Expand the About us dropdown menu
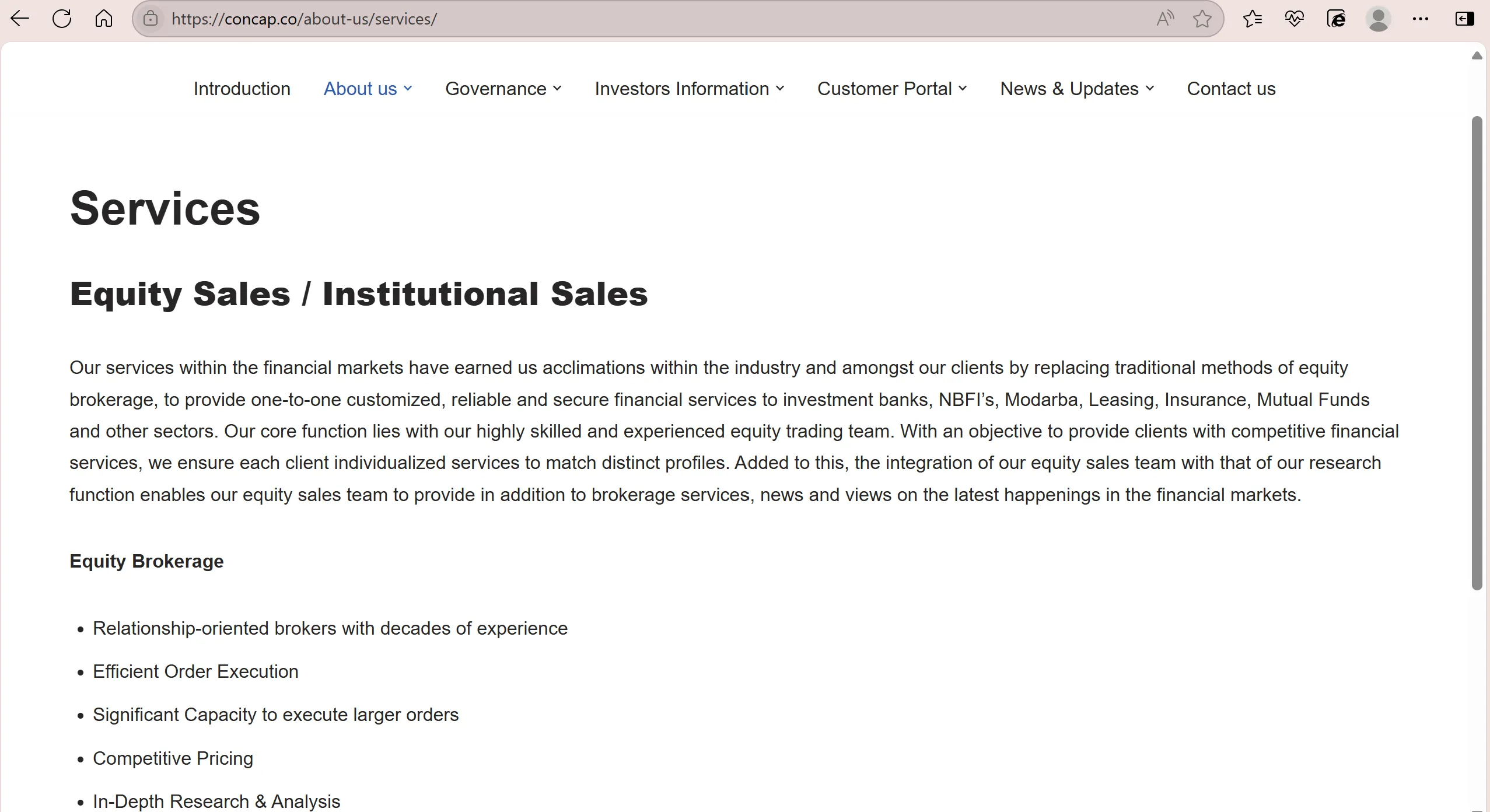Viewport: 1490px width, 812px height. coord(368,89)
